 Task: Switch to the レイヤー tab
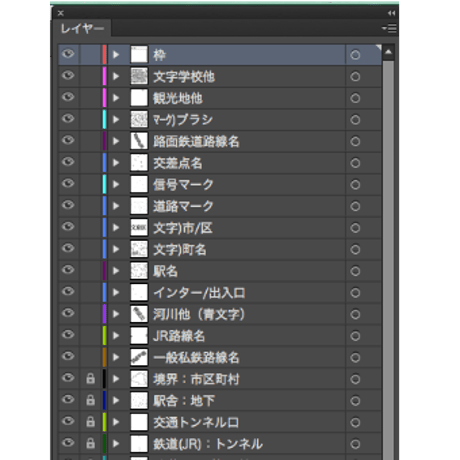[82, 29]
